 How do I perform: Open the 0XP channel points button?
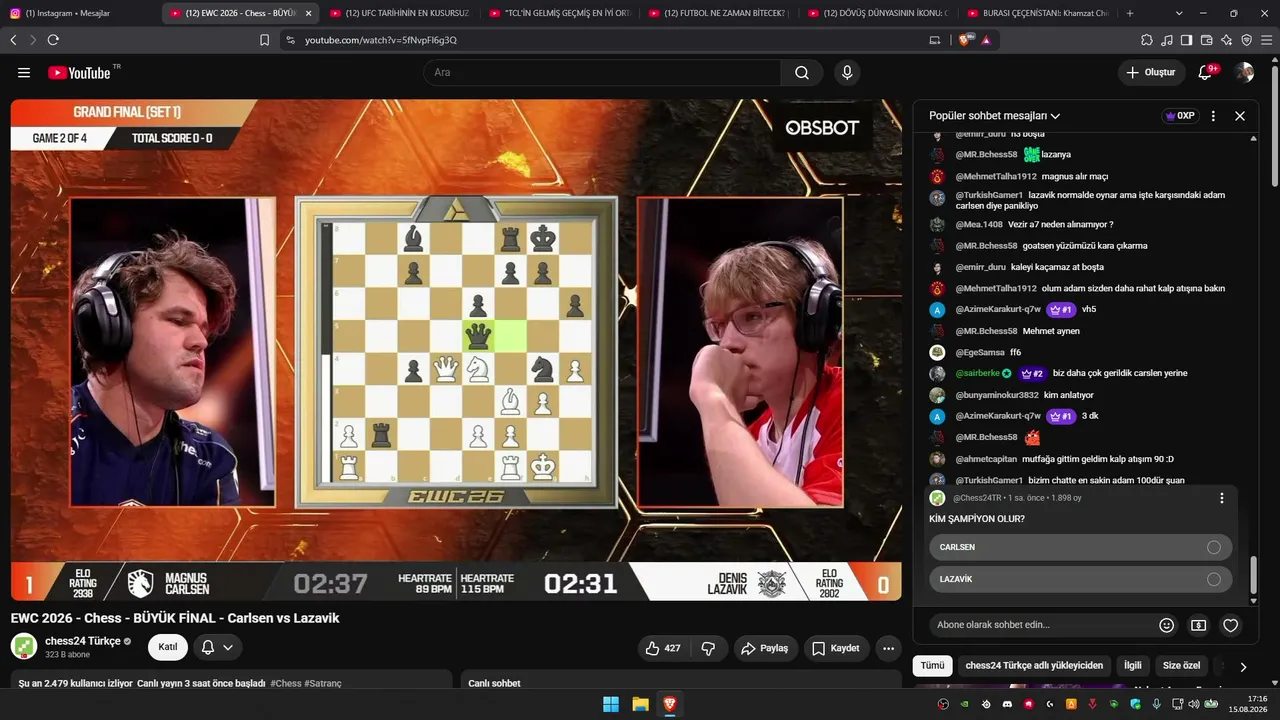pos(1180,116)
